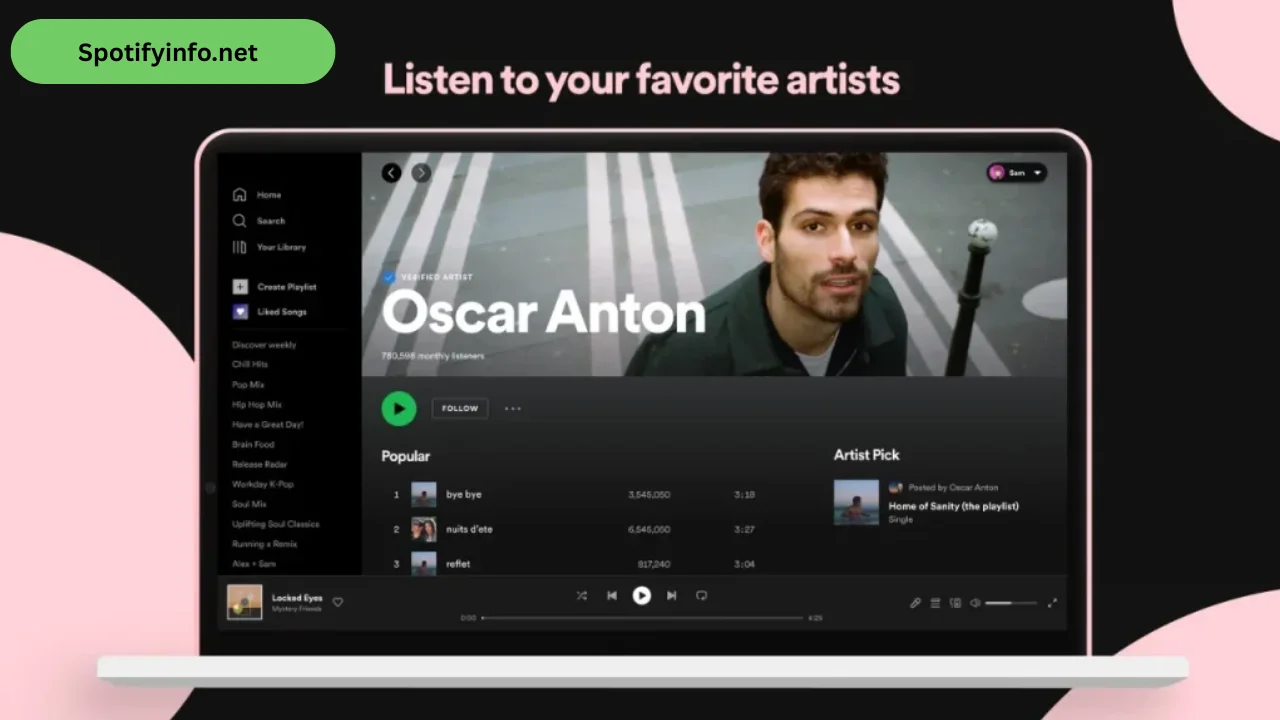Click the bye bye track title

tap(464, 495)
